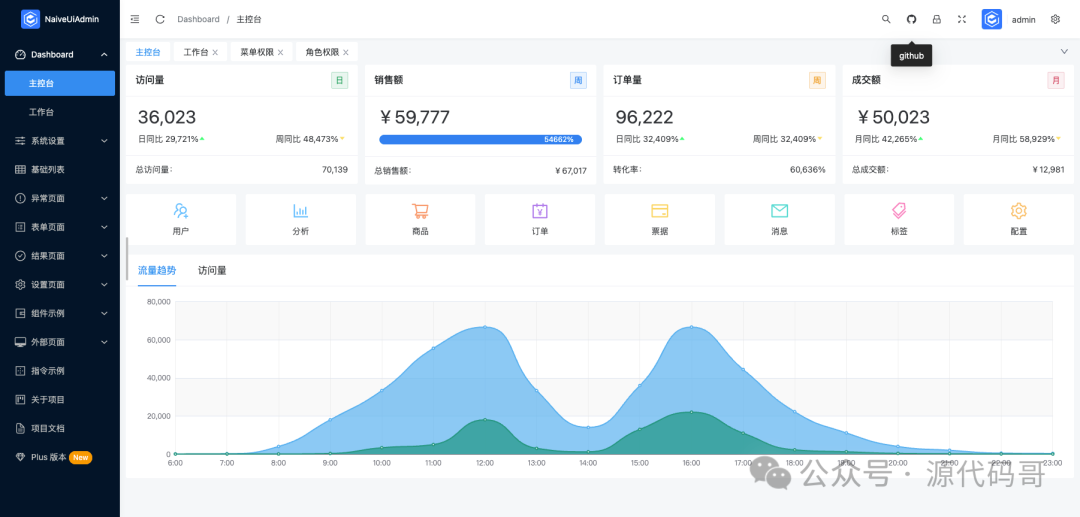The image size is (1080, 517).
Task: Expand the 系统设置 sidebar menu
Action: [104, 140]
